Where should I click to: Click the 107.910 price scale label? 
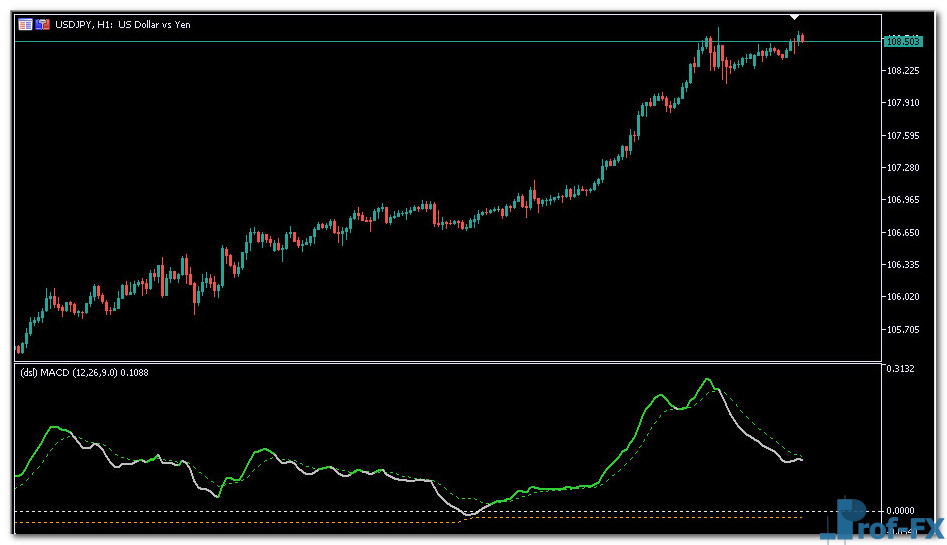point(902,103)
